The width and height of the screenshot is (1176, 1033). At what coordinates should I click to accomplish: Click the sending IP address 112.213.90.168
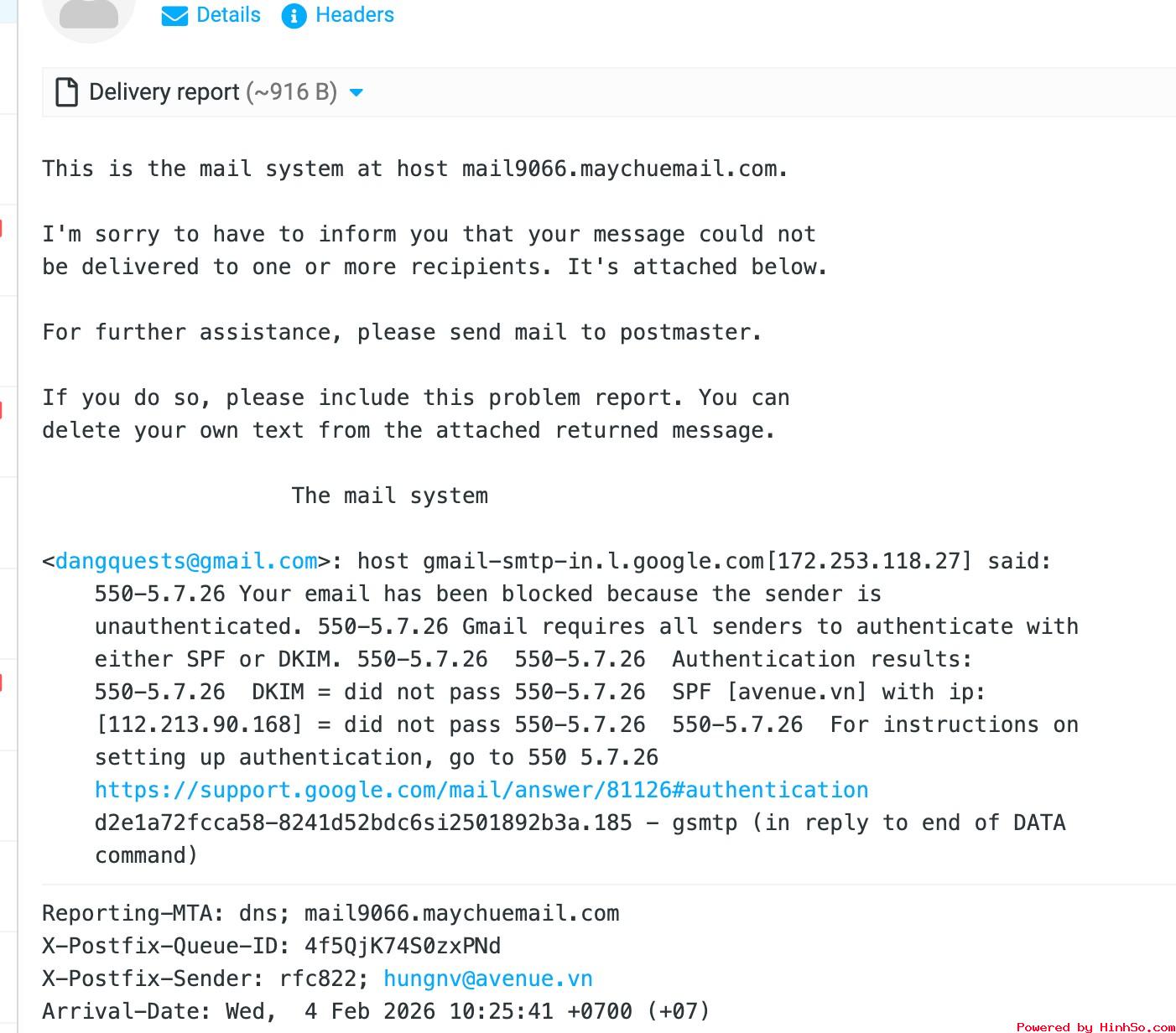click(x=200, y=724)
